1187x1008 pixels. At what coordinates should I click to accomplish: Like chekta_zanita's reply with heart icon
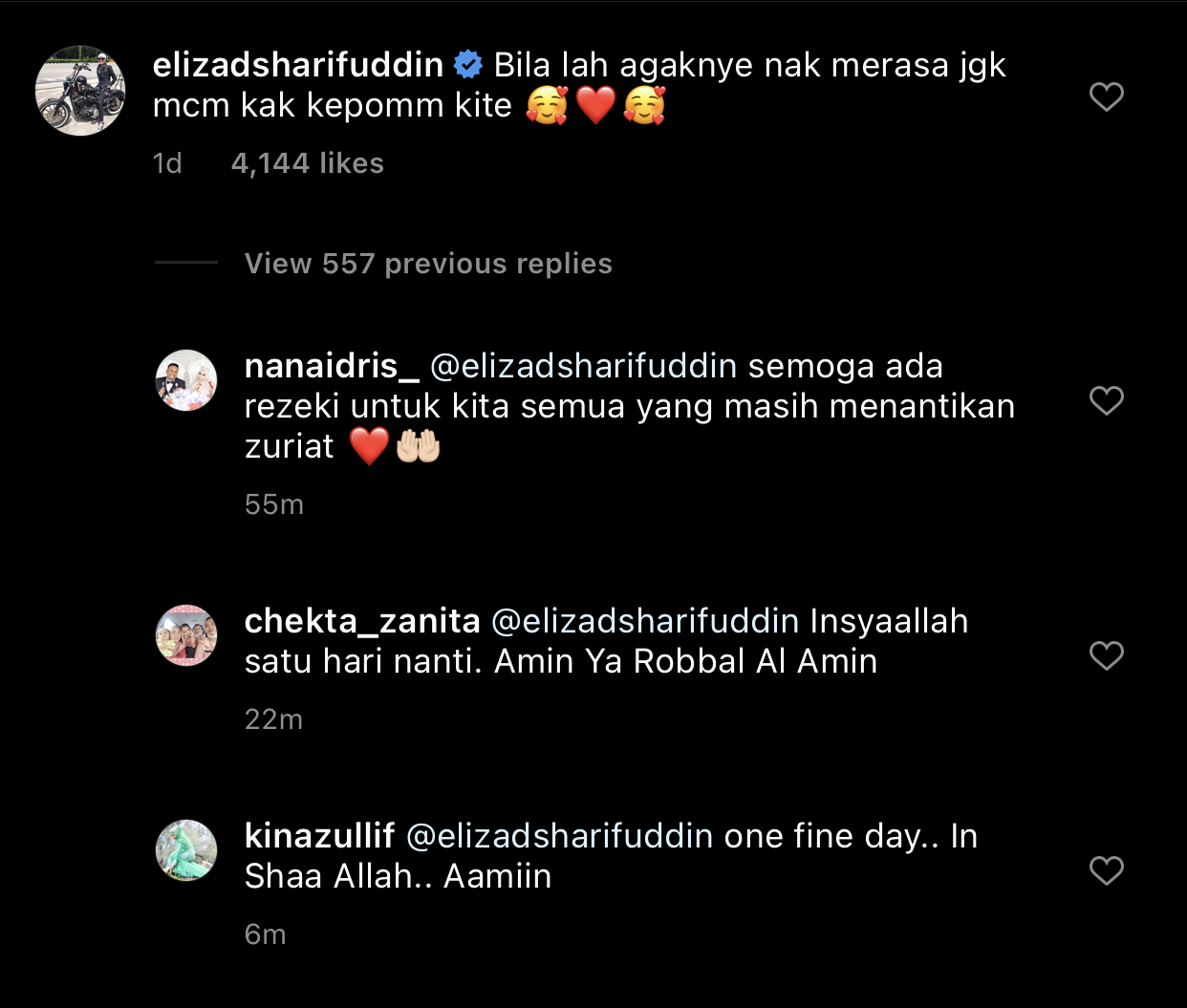tap(1107, 655)
